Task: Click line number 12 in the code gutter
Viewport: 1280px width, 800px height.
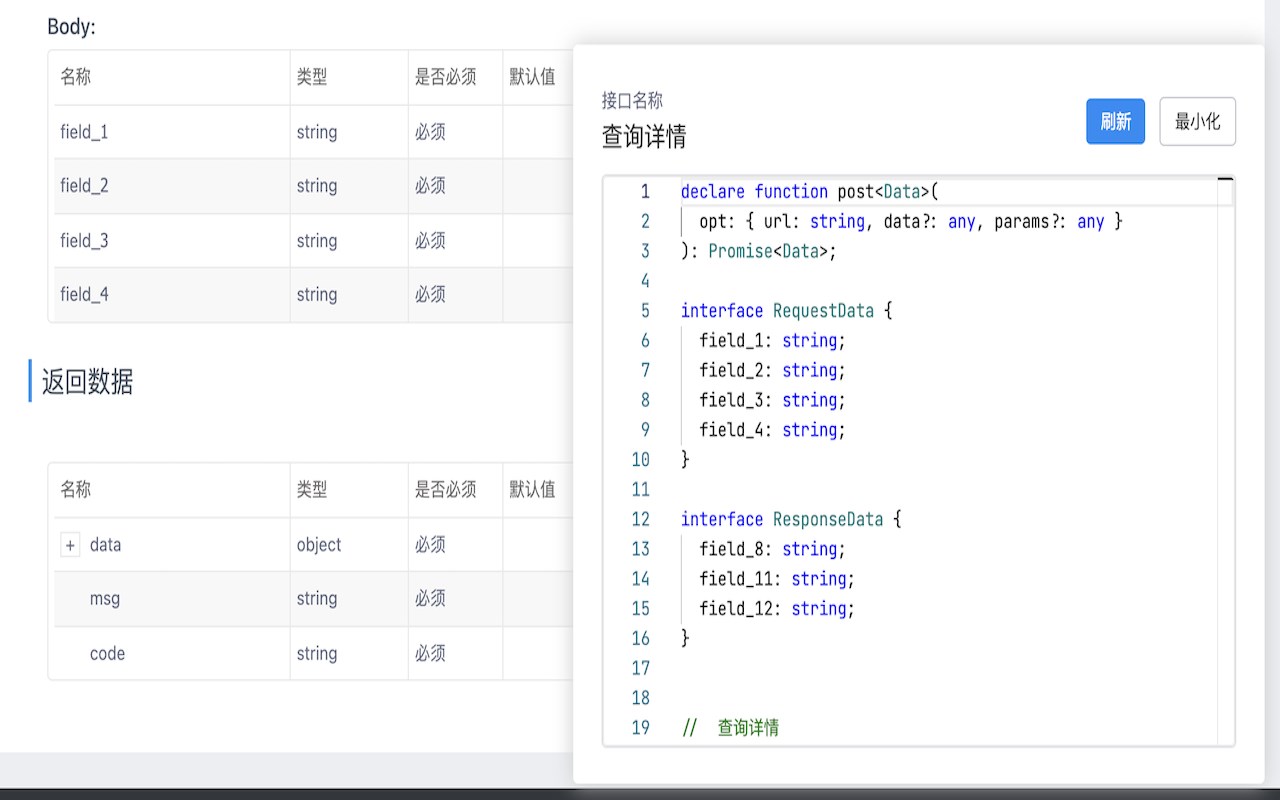Action: 641,519
